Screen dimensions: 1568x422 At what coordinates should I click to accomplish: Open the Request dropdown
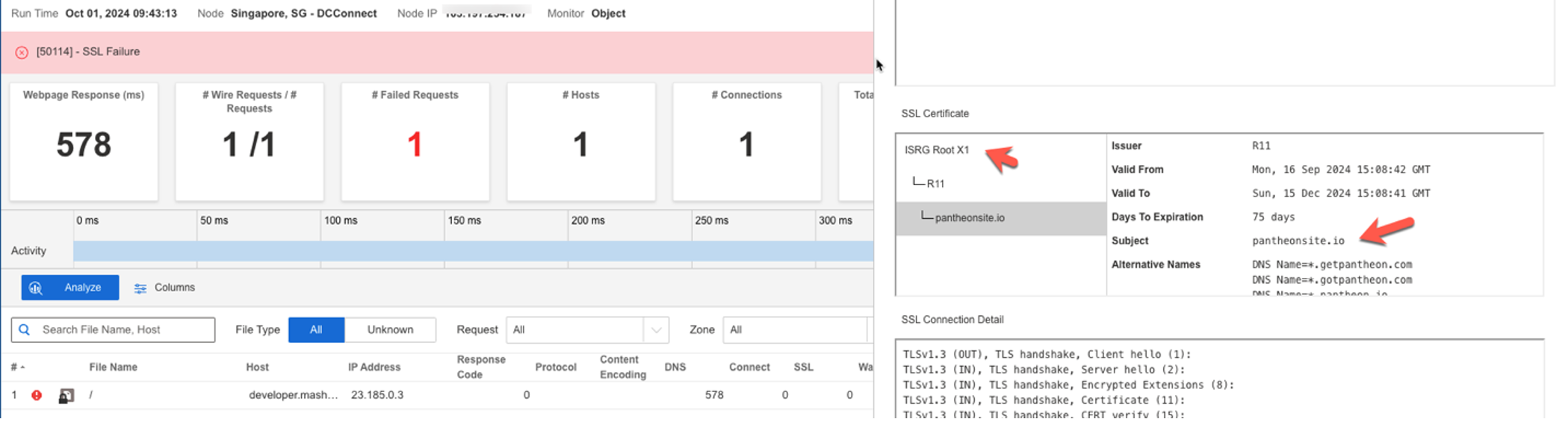point(587,329)
